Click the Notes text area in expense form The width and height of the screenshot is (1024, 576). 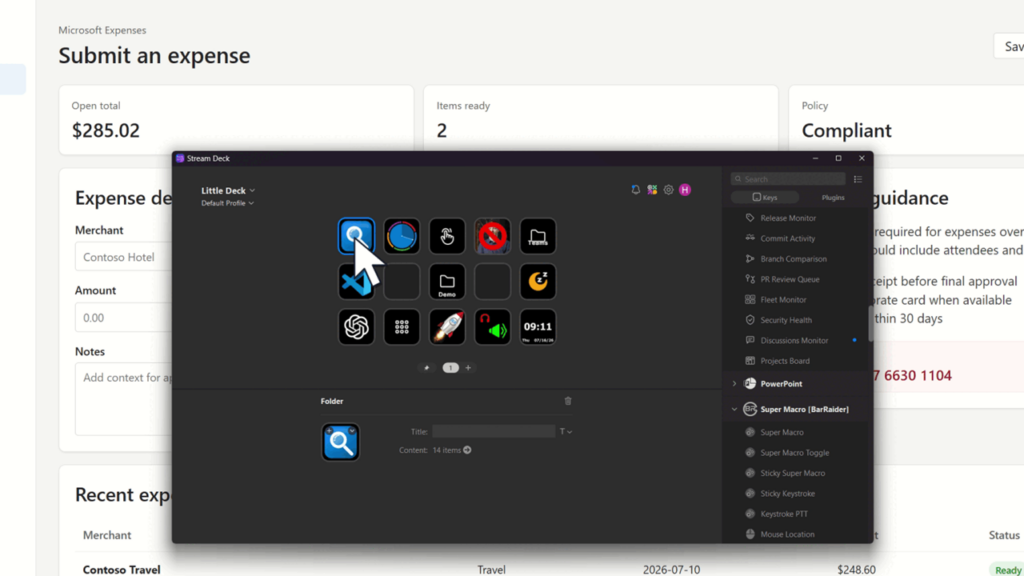[123, 400]
